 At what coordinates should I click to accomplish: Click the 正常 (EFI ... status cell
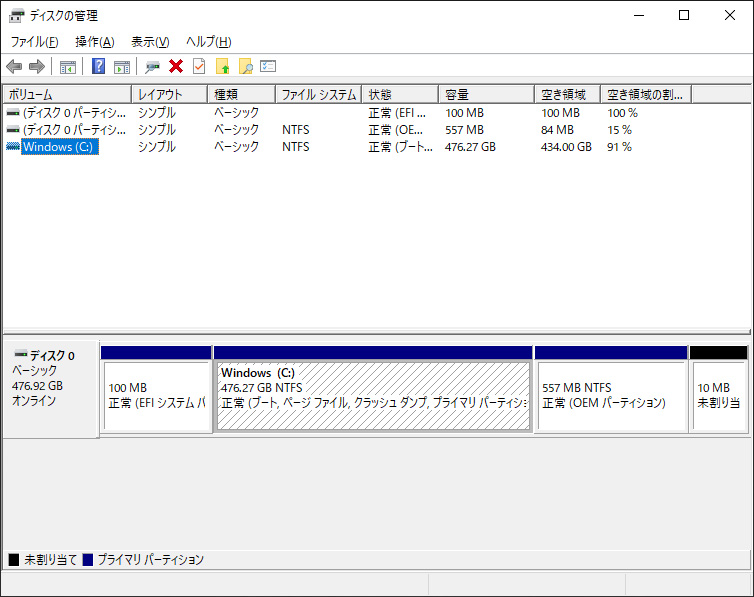coord(397,113)
